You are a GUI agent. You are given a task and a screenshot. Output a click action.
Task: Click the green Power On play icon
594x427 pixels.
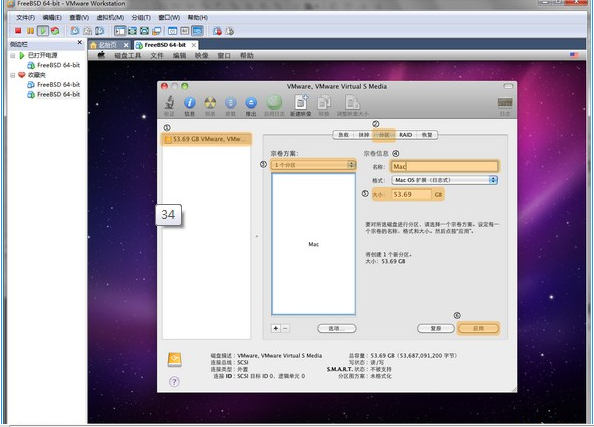pyautogui.click(x=43, y=31)
